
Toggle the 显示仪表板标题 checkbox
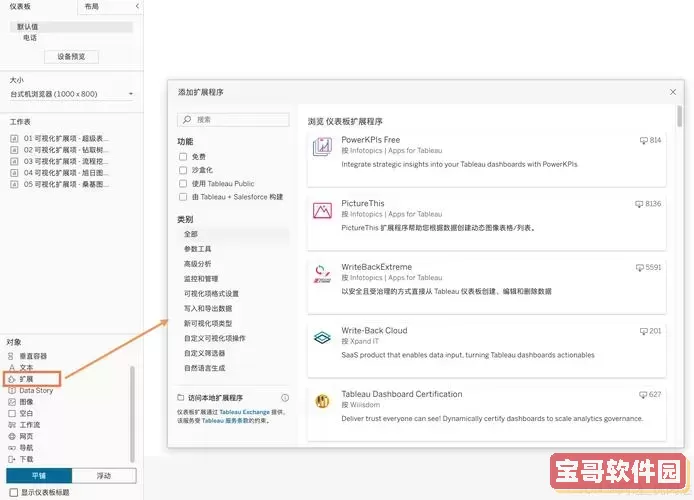[x=14, y=492]
